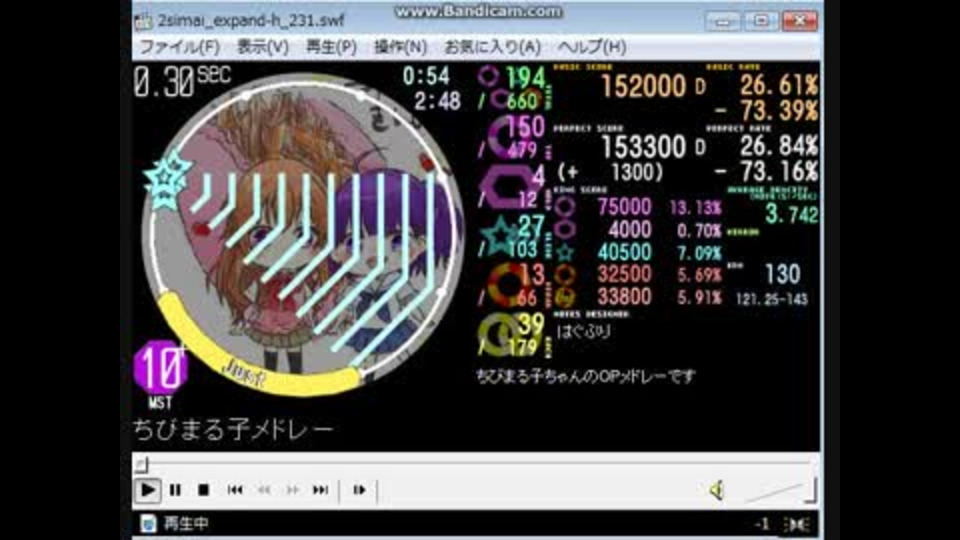960x540 pixels.
Task: Click the 152000 basic score value
Action: point(643,86)
